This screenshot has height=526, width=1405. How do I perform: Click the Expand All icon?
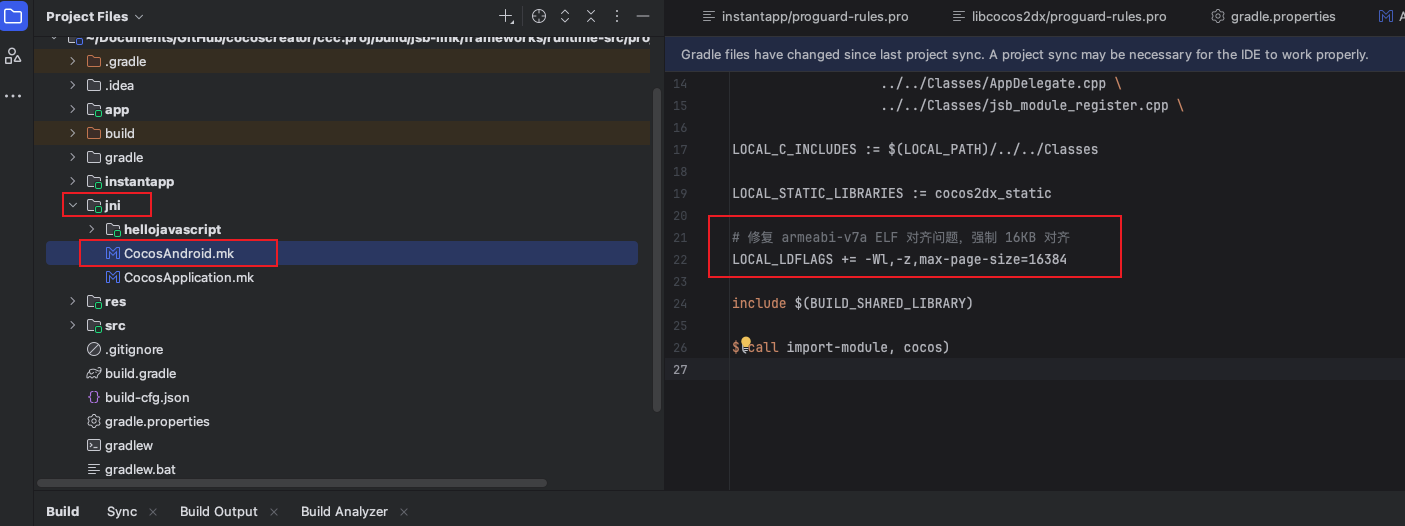tap(565, 17)
